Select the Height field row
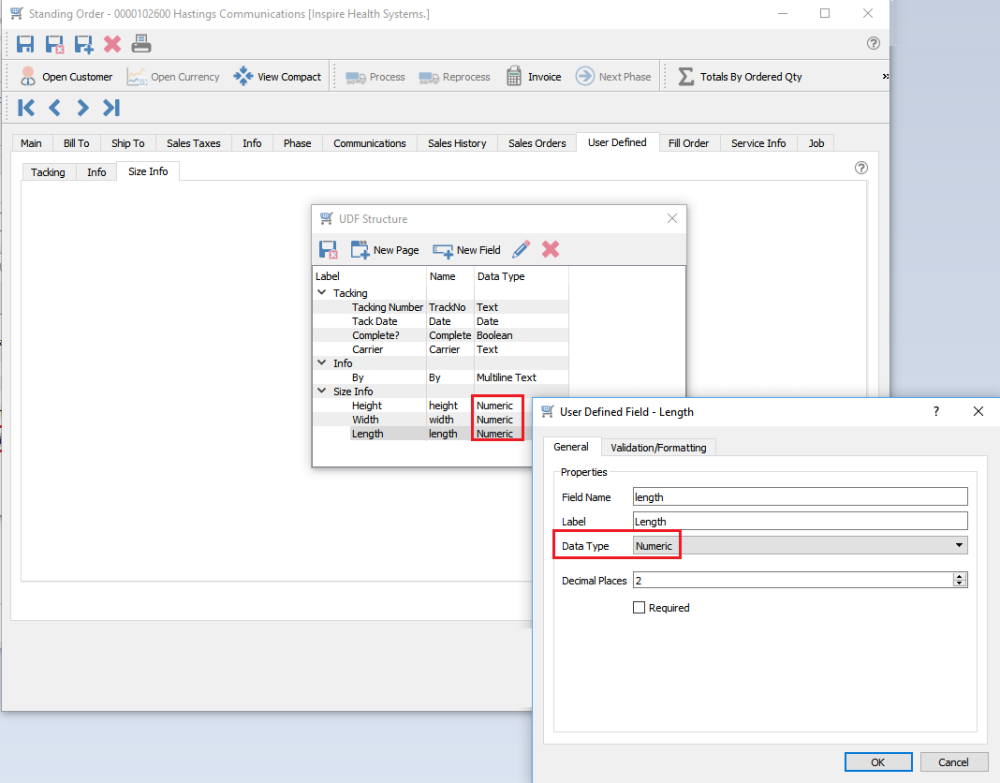This screenshot has width=1000, height=783. [x=441, y=406]
